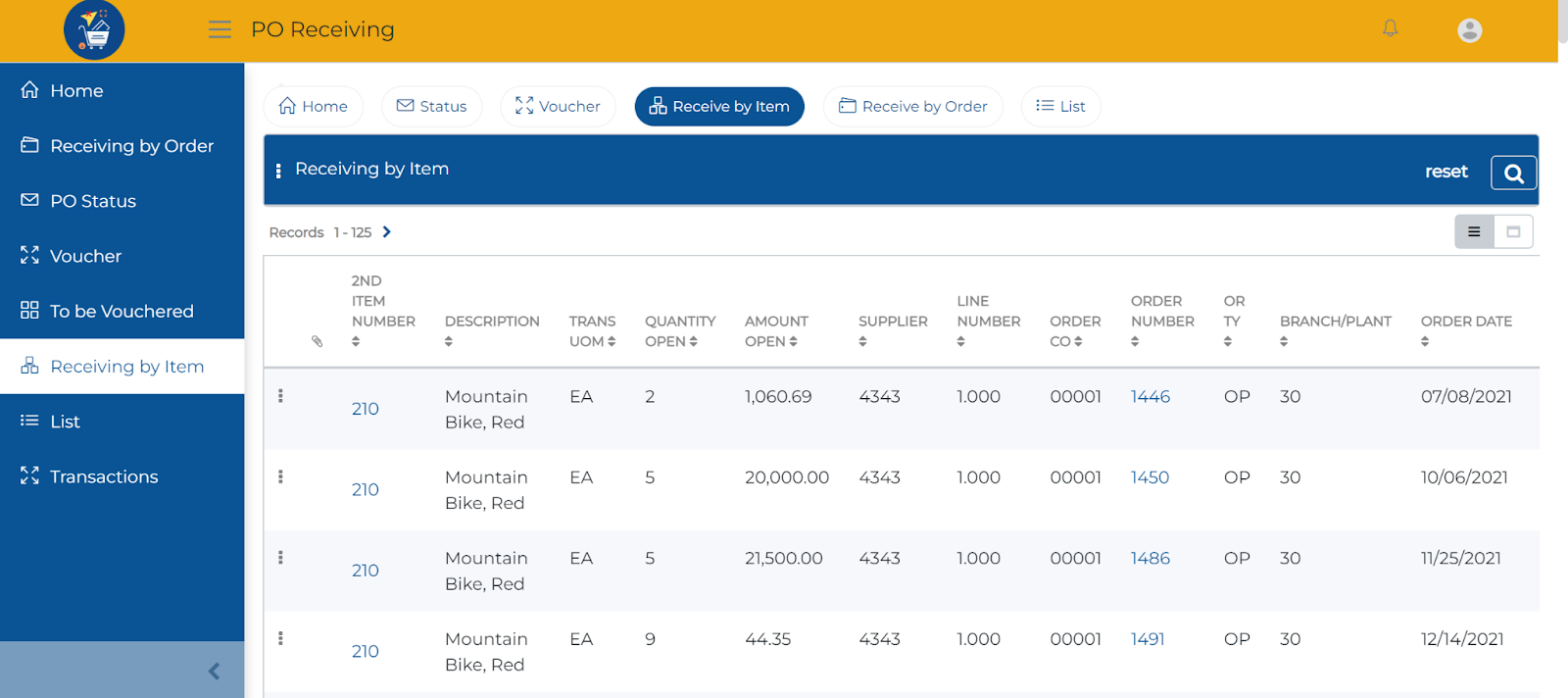Open the hamburger menu icon

220,29
